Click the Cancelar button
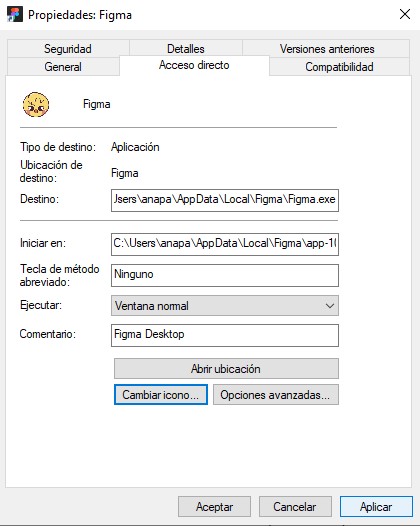This screenshot has height=526, width=420. pos(295,507)
